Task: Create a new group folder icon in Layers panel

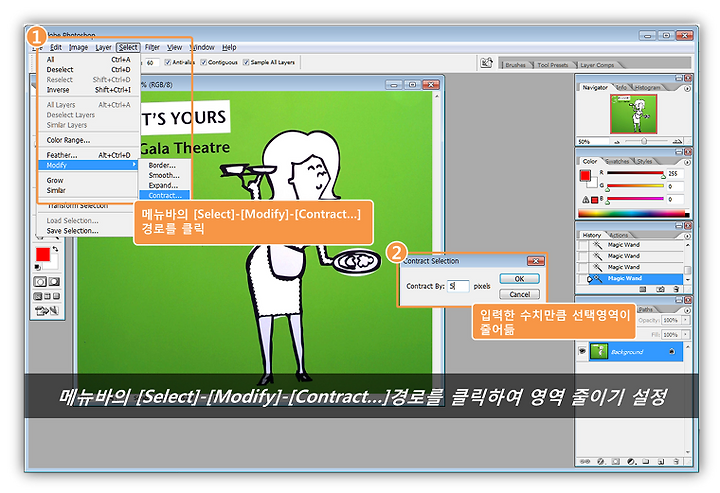Action: coord(646,461)
